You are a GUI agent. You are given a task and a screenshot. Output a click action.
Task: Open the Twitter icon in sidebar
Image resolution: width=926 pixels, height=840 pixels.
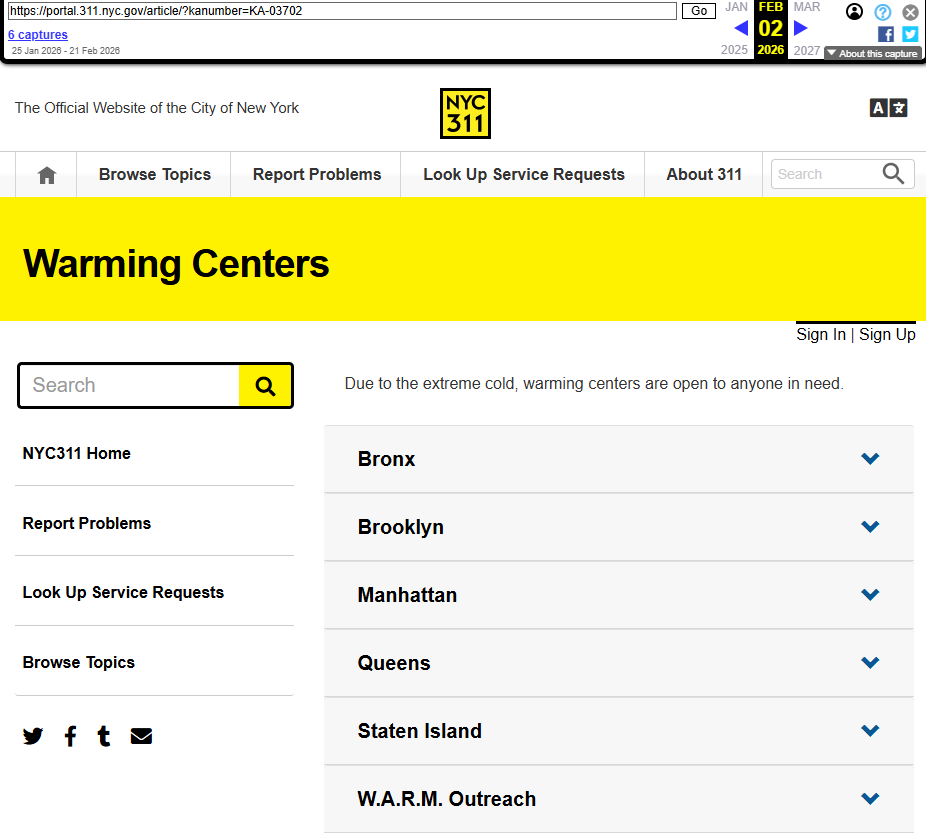tap(33, 737)
